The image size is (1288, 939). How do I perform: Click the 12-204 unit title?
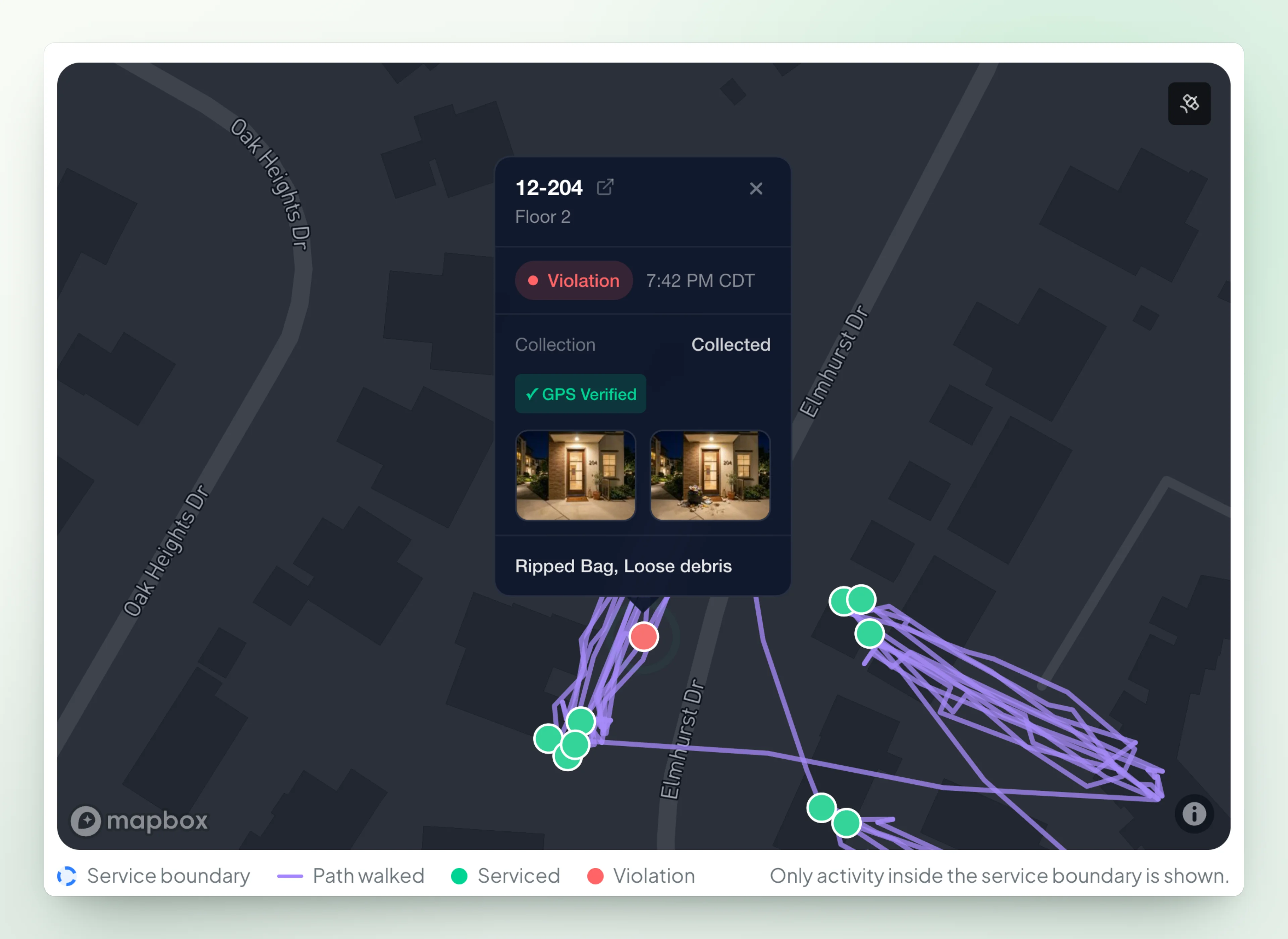coord(548,187)
